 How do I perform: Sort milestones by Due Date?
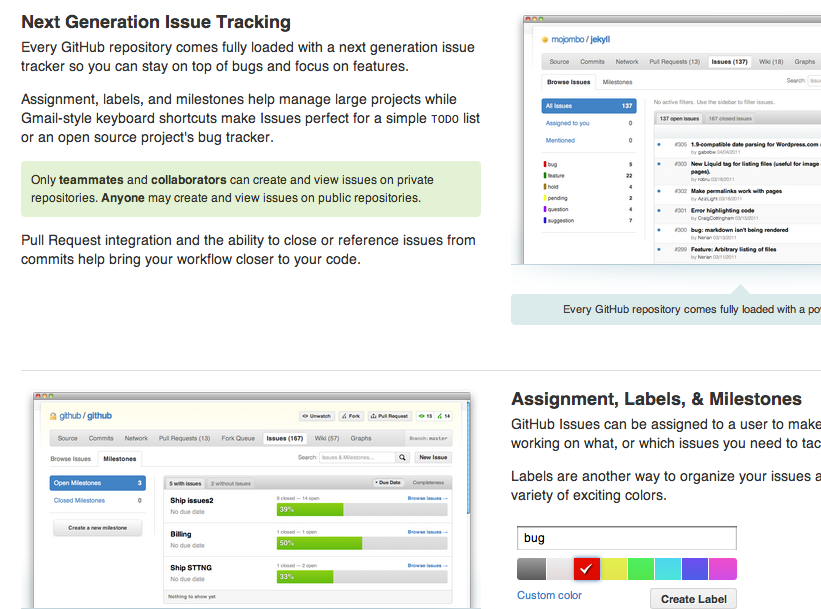click(387, 482)
